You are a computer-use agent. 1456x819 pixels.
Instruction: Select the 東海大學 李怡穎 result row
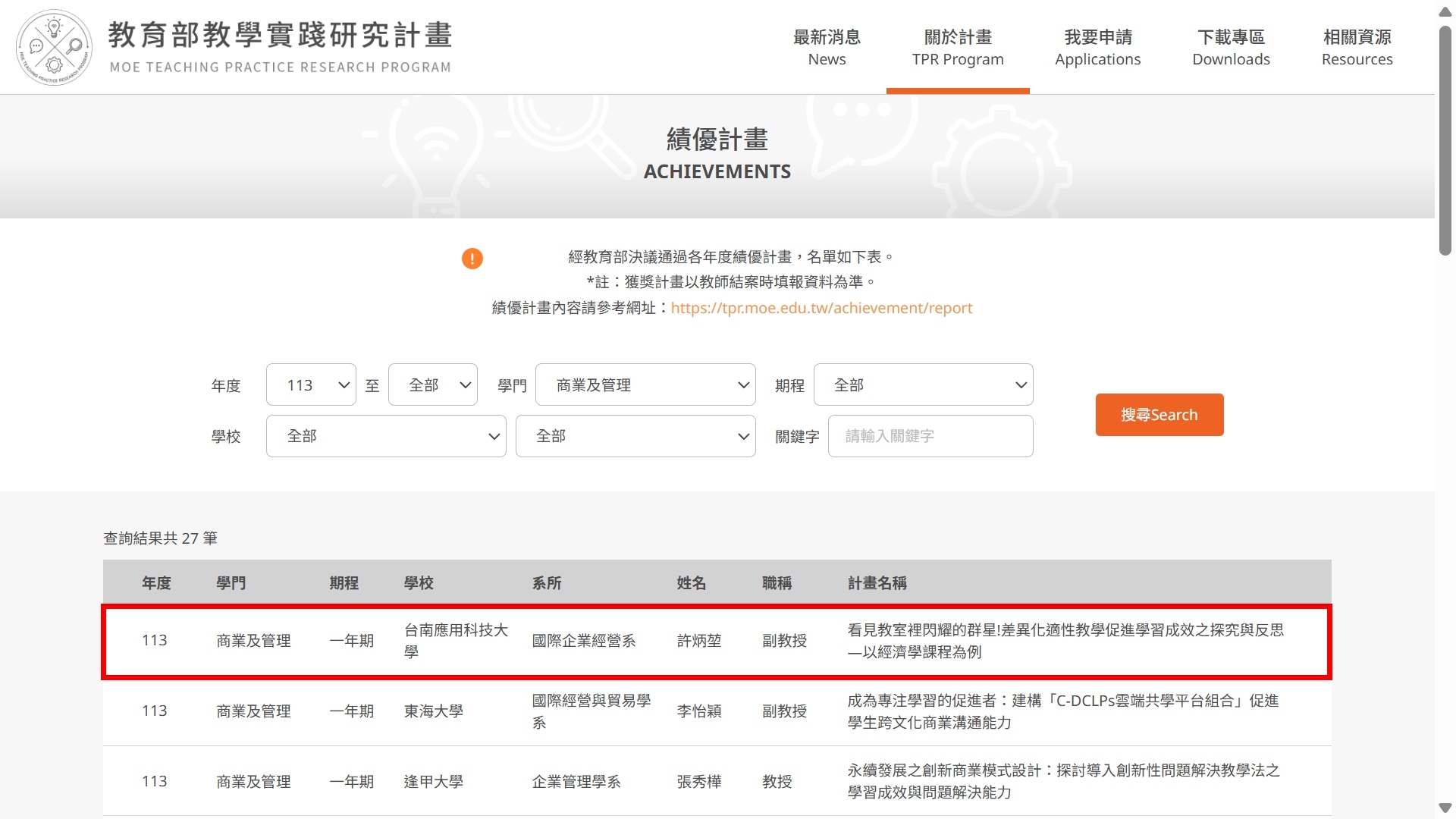pyautogui.click(x=717, y=711)
